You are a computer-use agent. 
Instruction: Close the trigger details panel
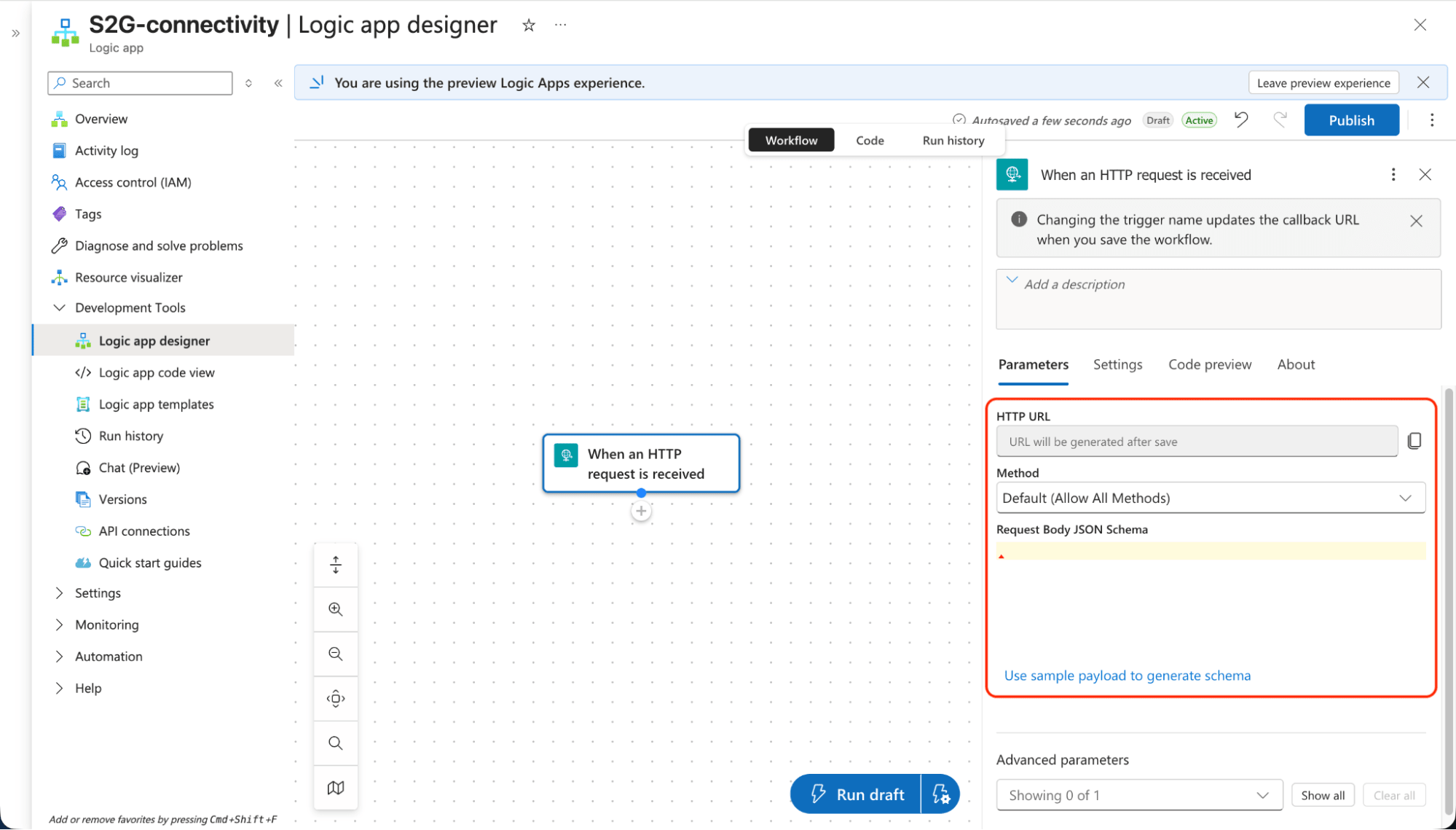1425,175
